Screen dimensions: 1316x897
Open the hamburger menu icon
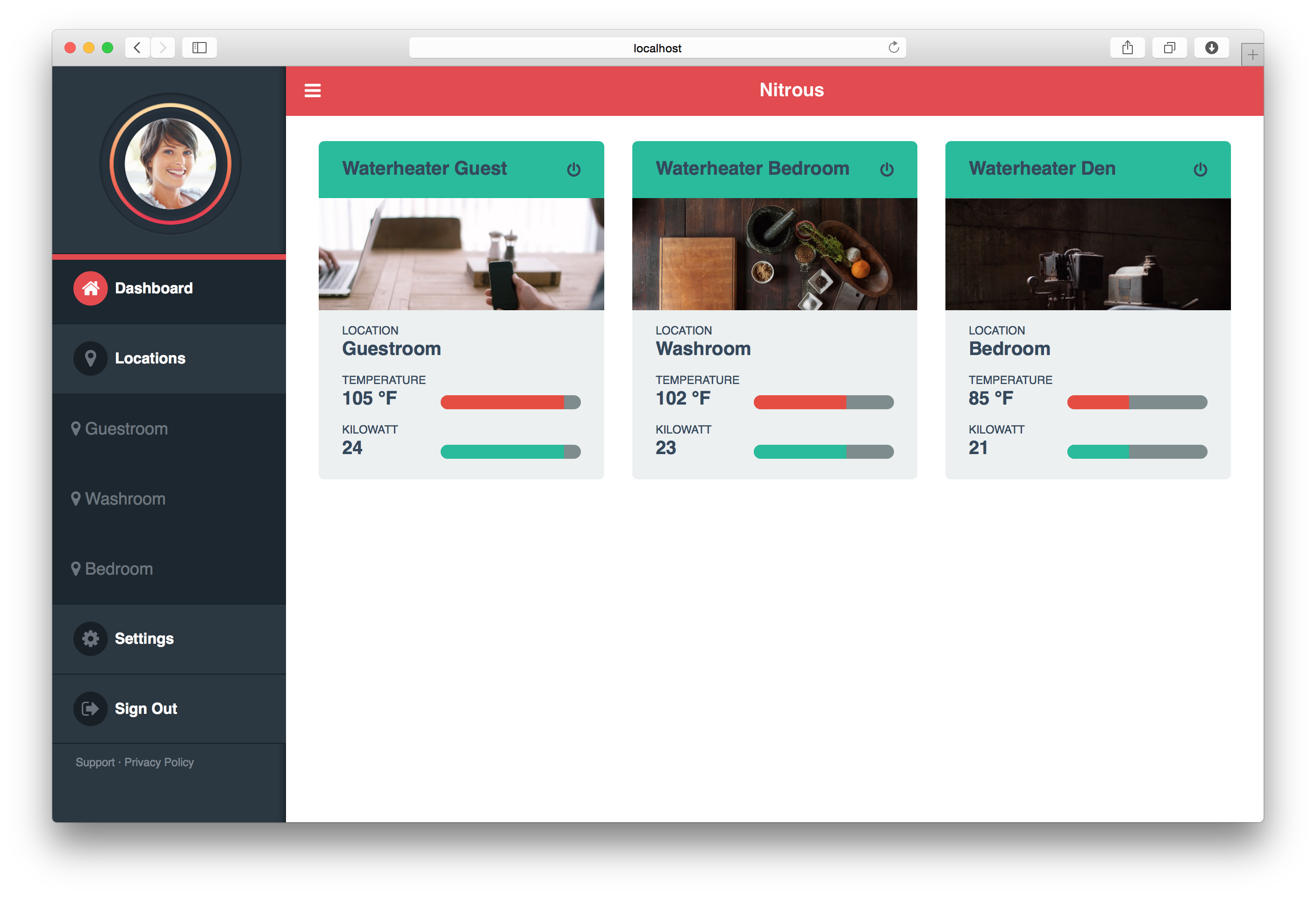click(x=313, y=91)
